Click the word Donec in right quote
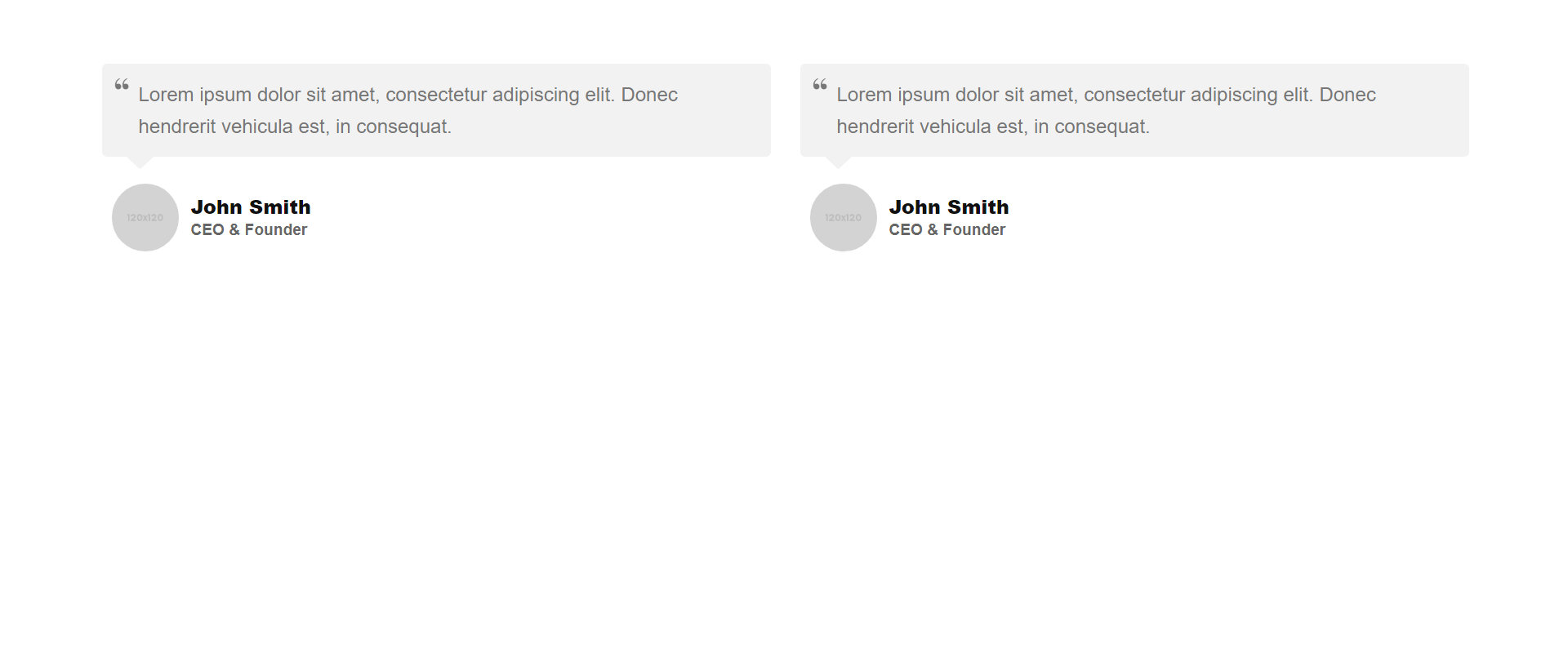The height and width of the screenshot is (653, 1568). click(x=1347, y=95)
